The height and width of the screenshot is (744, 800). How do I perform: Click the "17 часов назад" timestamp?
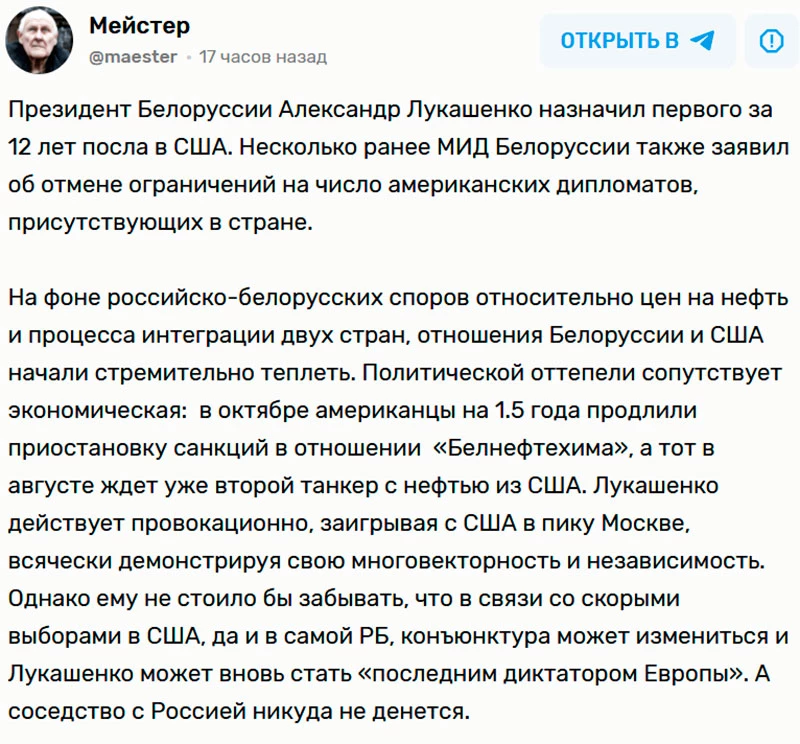[x=262, y=57]
